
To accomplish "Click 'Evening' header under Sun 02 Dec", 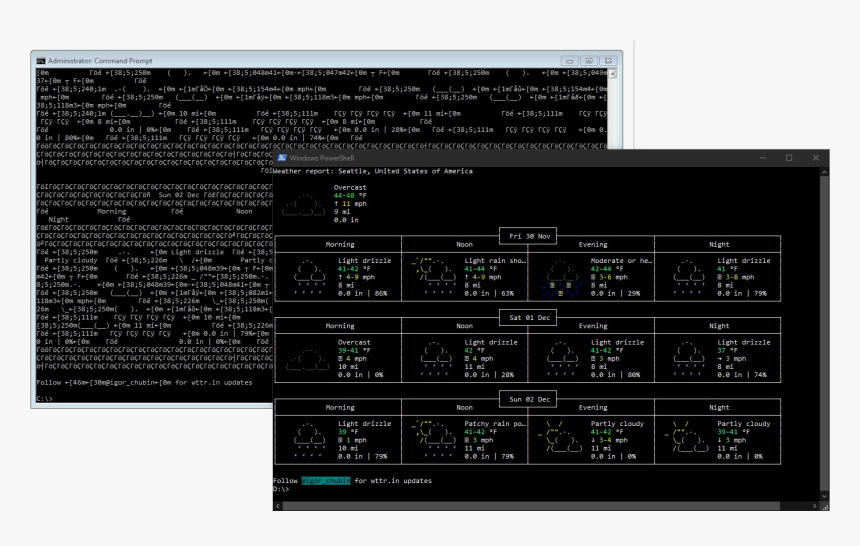I will [593, 408].
